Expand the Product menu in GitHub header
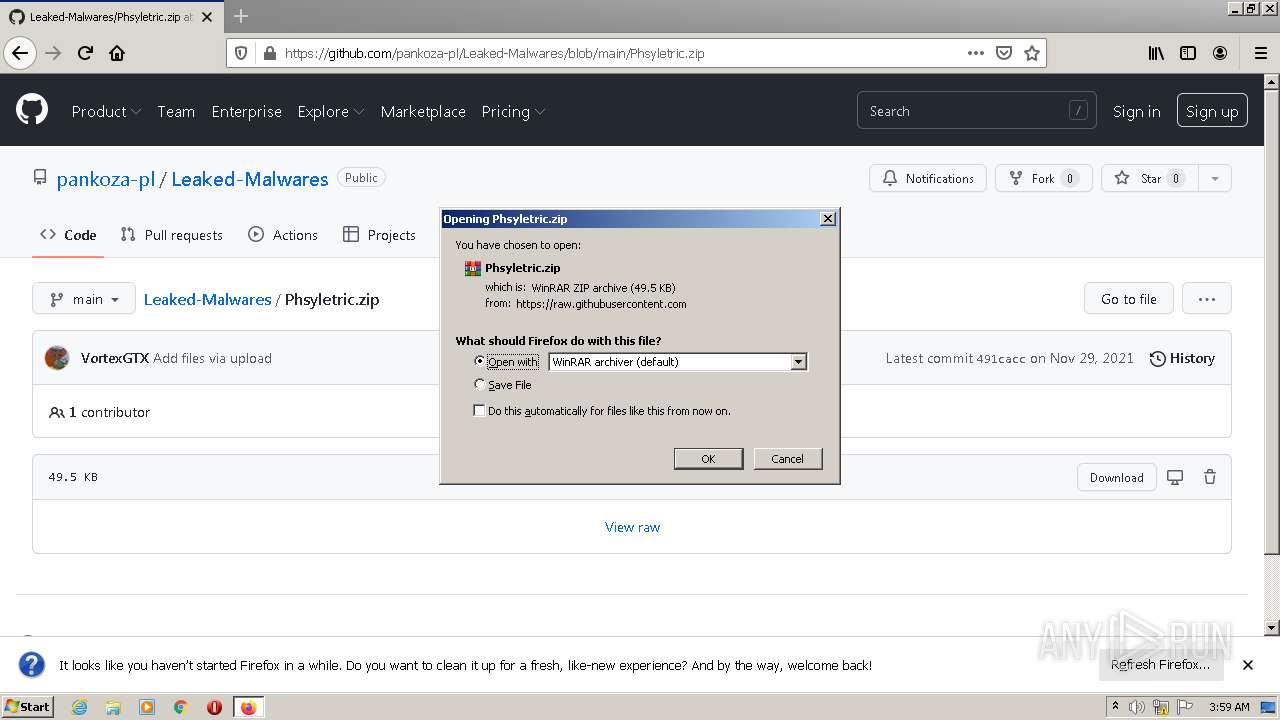1280x720 pixels. (106, 111)
